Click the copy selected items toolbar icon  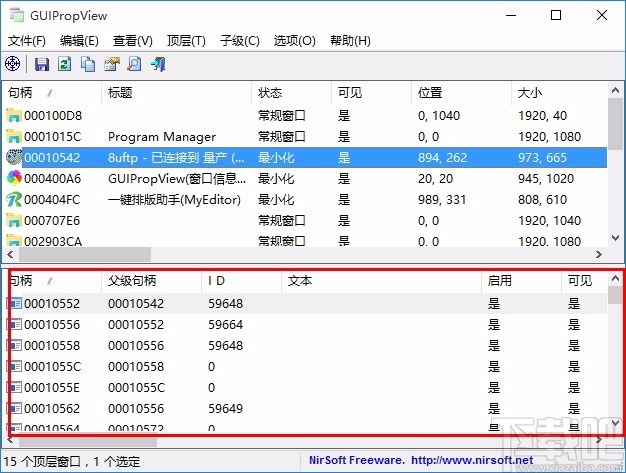[88, 64]
